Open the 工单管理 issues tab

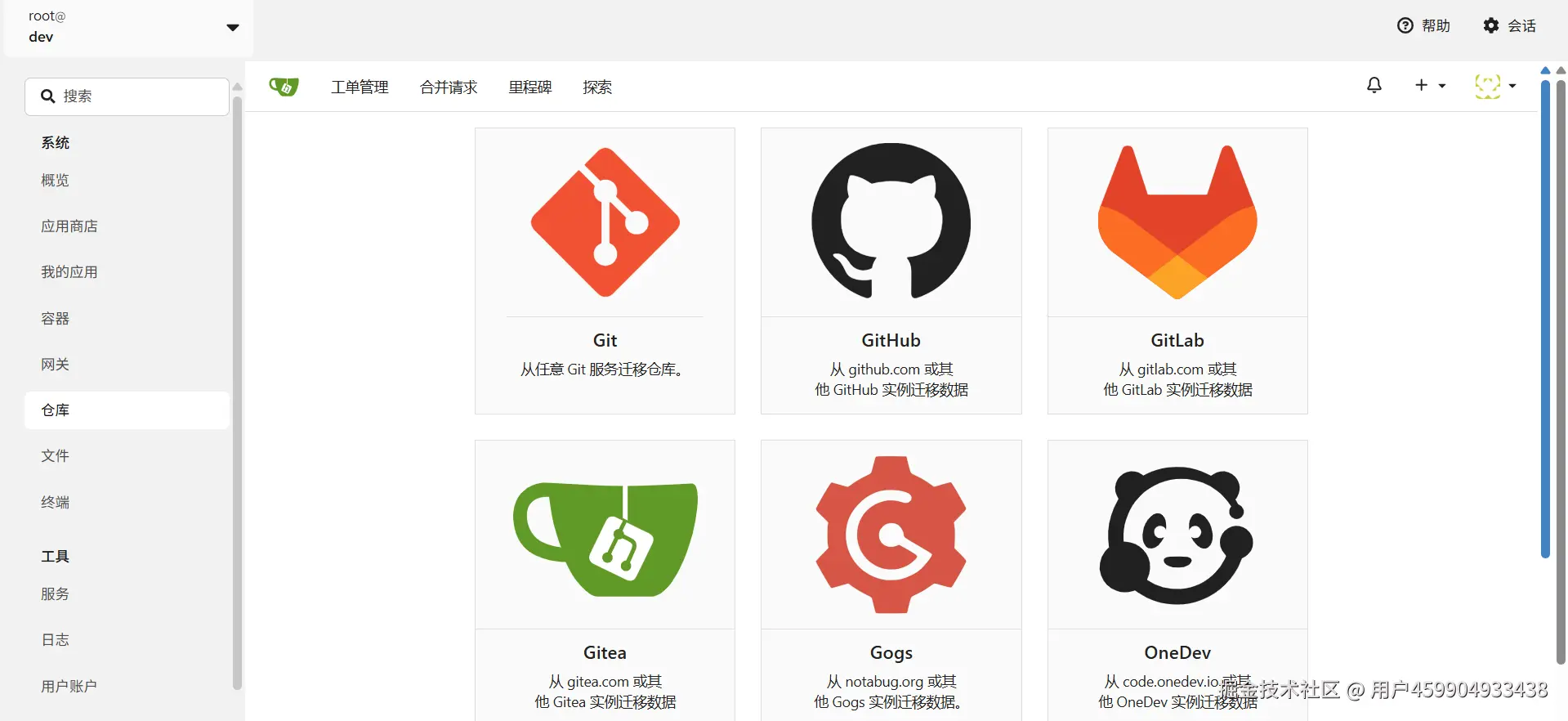click(x=360, y=87)
